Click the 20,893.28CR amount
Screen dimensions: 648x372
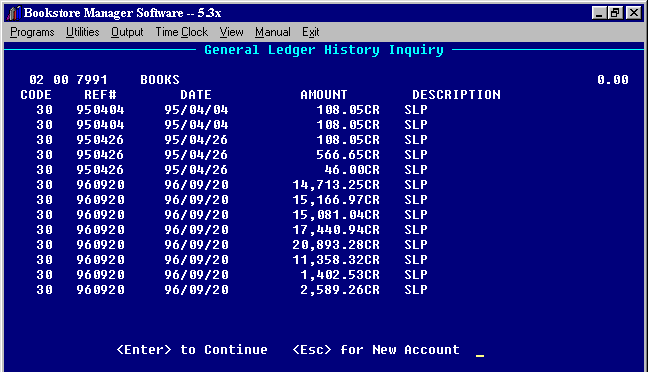336,245
